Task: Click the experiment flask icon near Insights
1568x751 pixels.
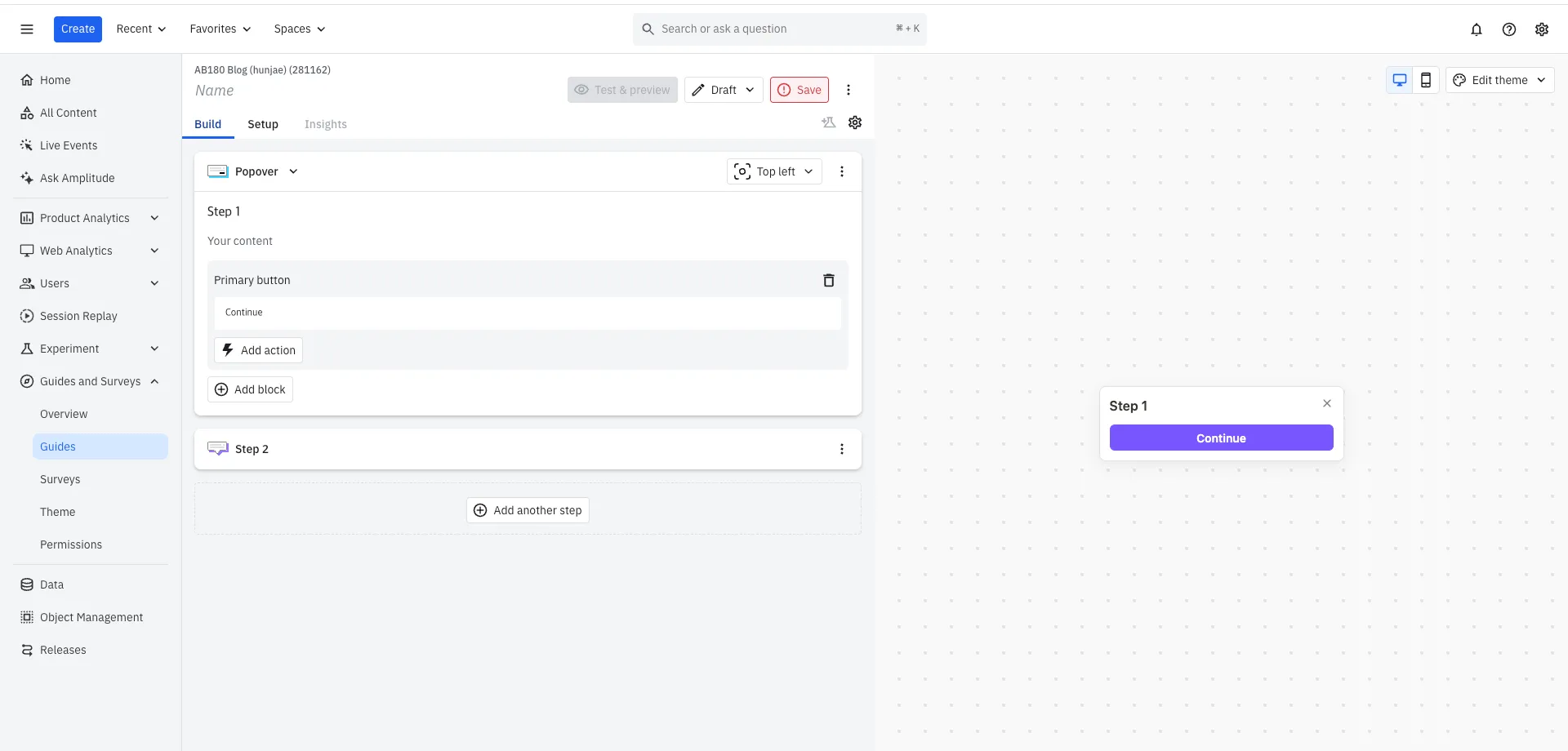Action: [829, 122]
